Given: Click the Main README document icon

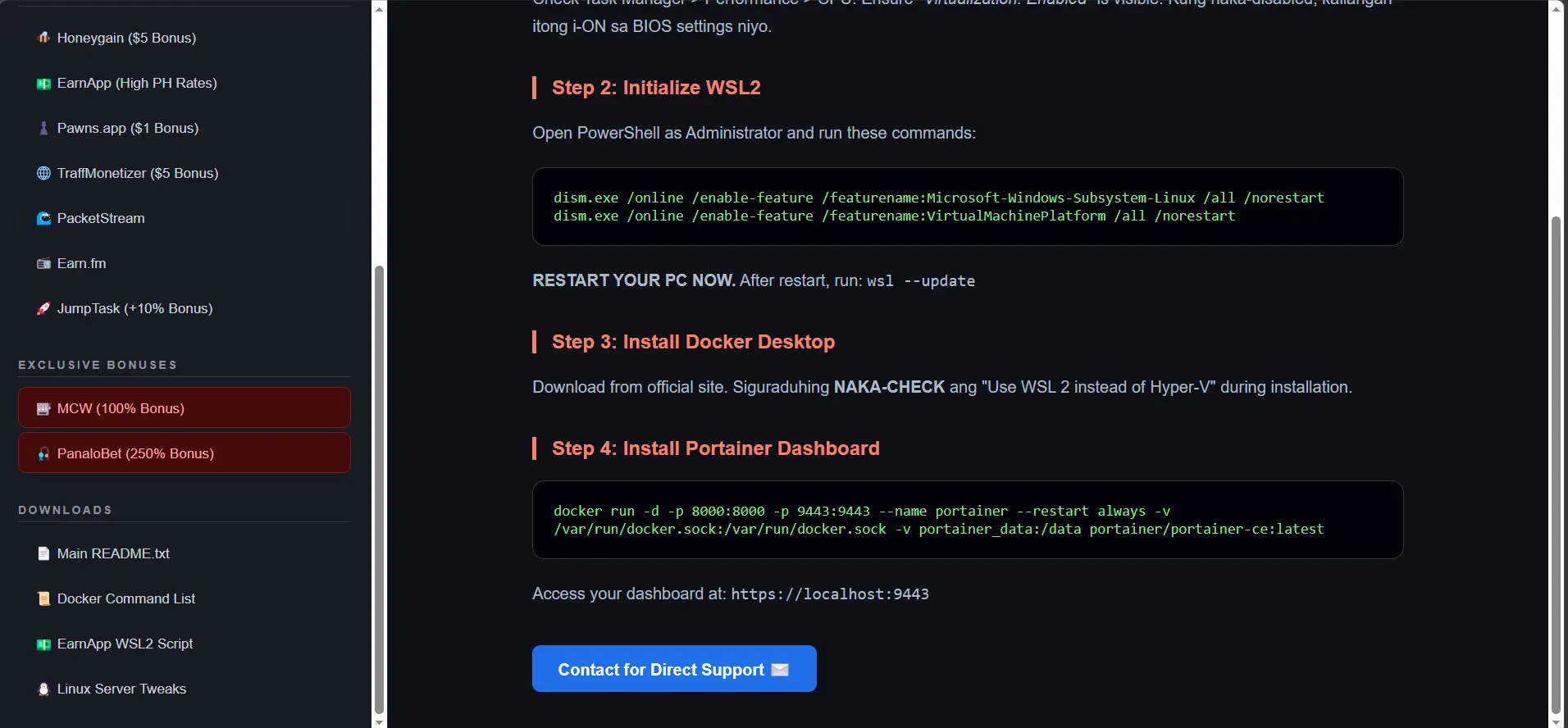Looking at the screenshot, I should click(43, 553).
